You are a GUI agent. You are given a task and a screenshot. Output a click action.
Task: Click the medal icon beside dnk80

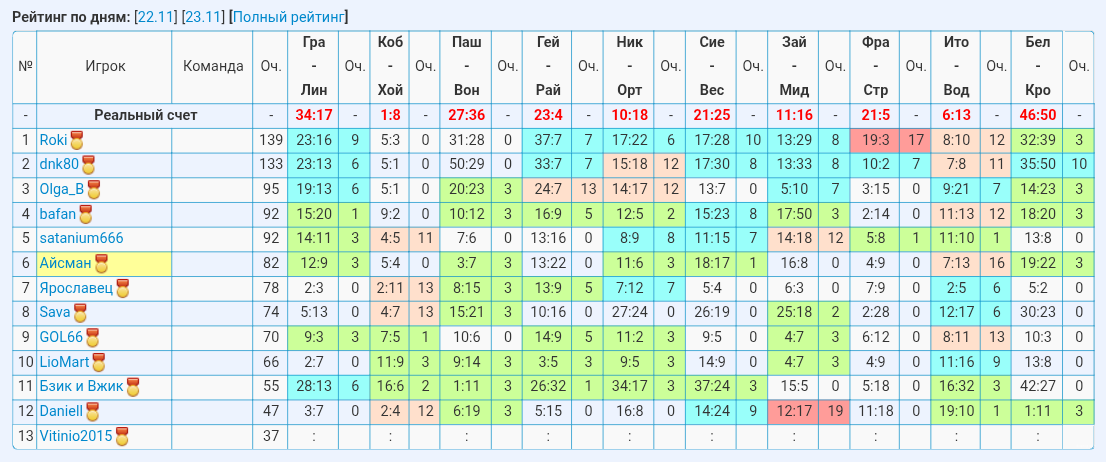(x=88, y=165)
